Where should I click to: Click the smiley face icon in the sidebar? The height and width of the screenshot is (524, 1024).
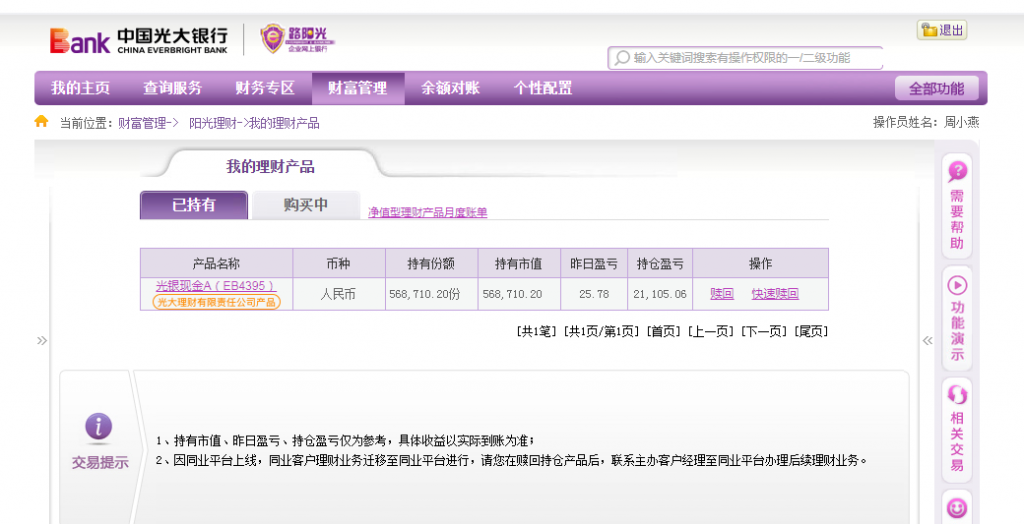957,508
